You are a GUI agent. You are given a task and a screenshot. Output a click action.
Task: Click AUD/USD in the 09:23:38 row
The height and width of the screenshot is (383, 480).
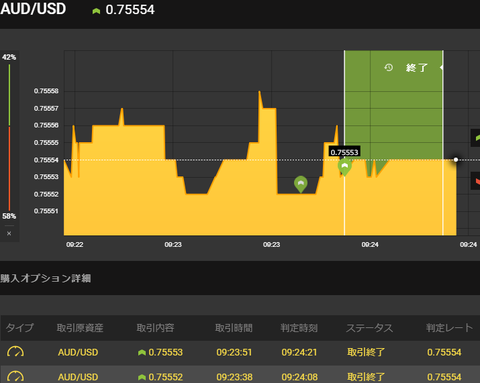coord(78,377)
